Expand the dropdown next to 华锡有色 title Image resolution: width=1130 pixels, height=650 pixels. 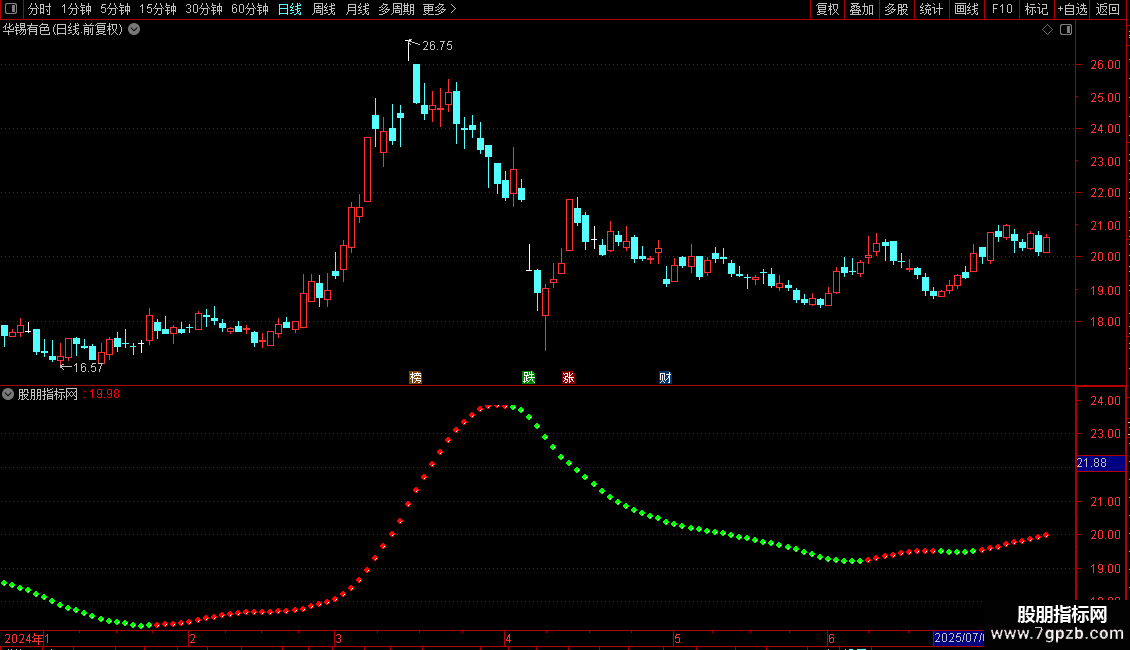(134, 29)
